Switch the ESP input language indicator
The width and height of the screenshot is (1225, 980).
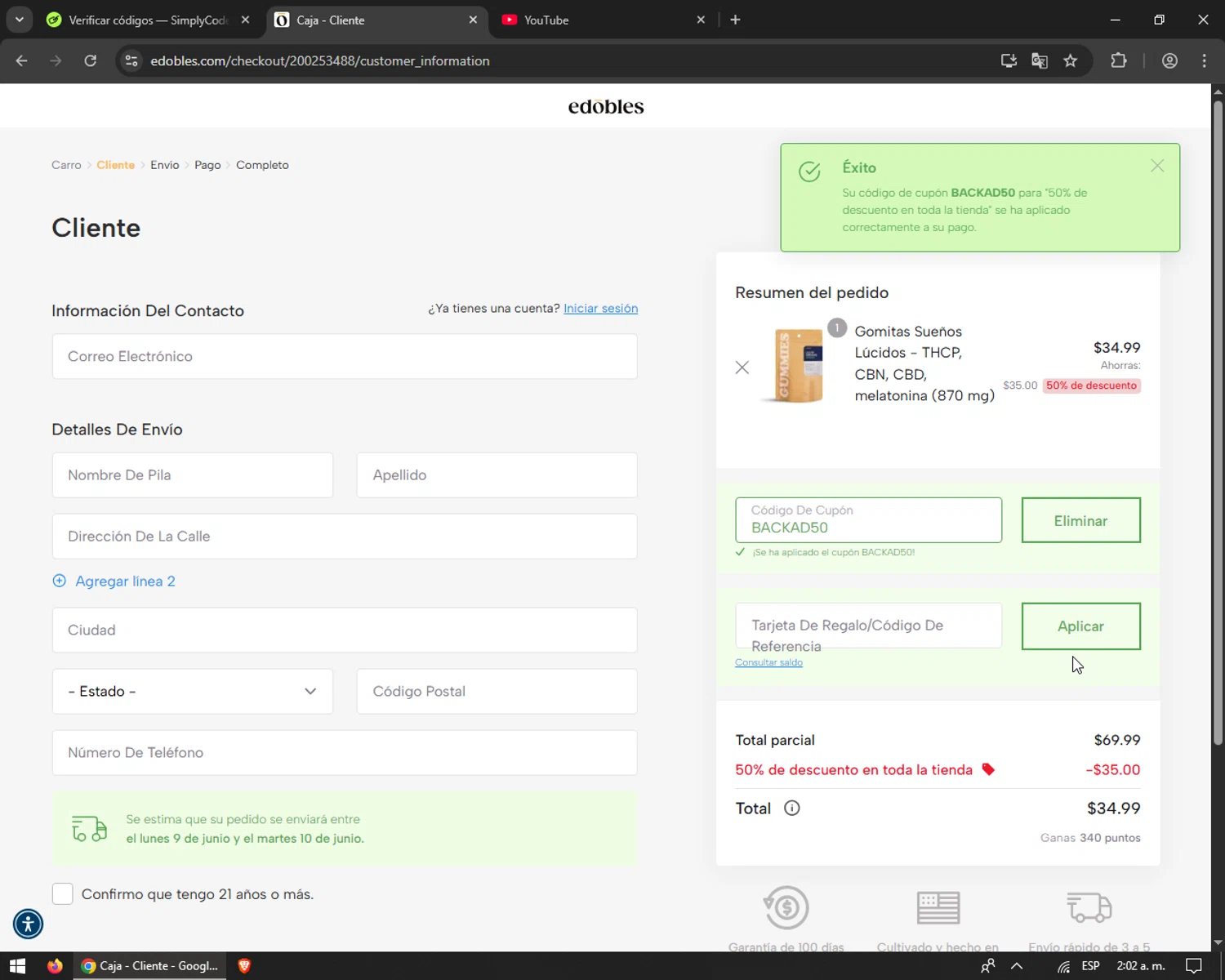click(x=1090, y=966)
